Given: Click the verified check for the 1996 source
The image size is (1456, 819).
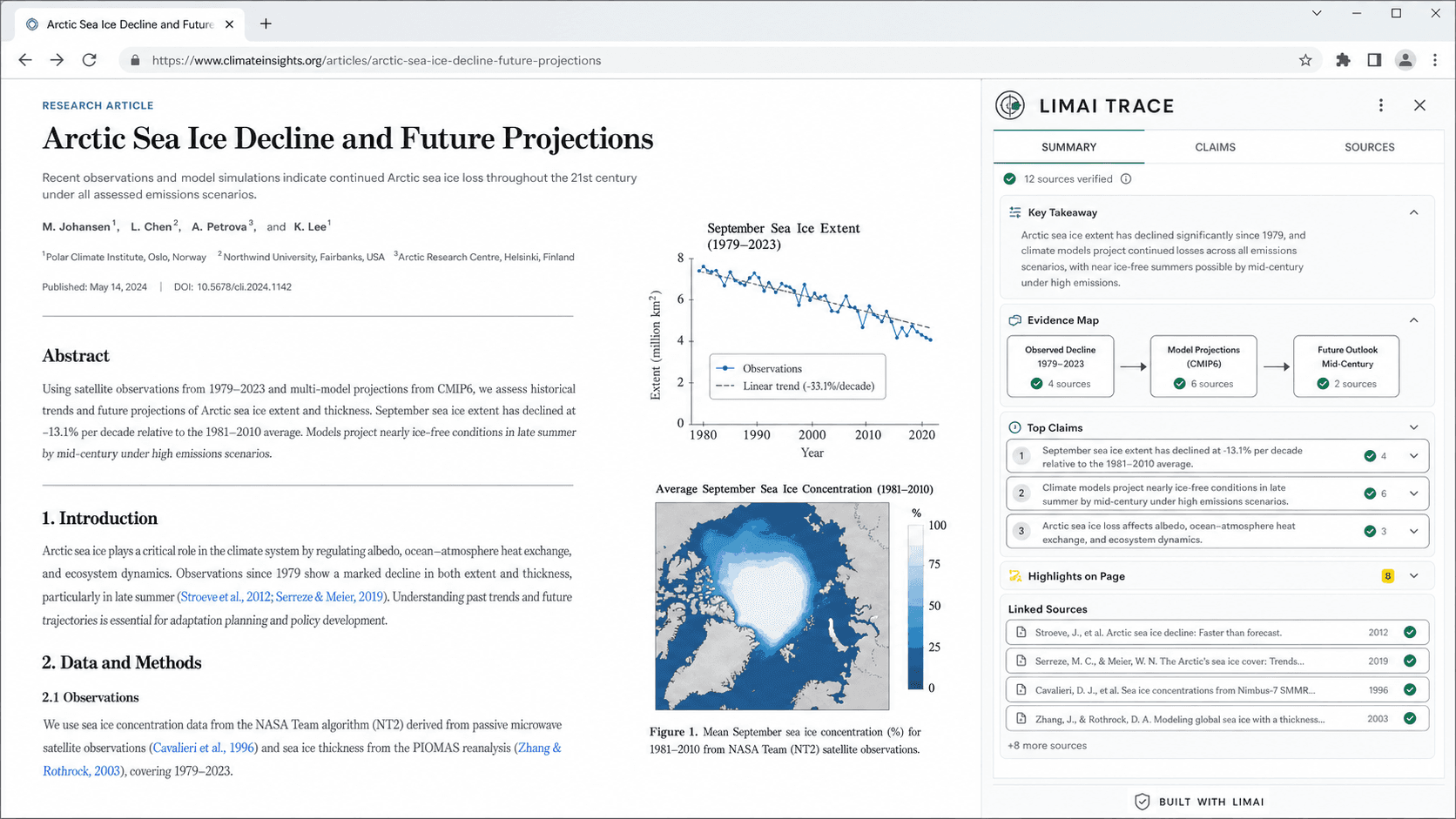Looking at the screenshot, I should [x=1410, y=690].
